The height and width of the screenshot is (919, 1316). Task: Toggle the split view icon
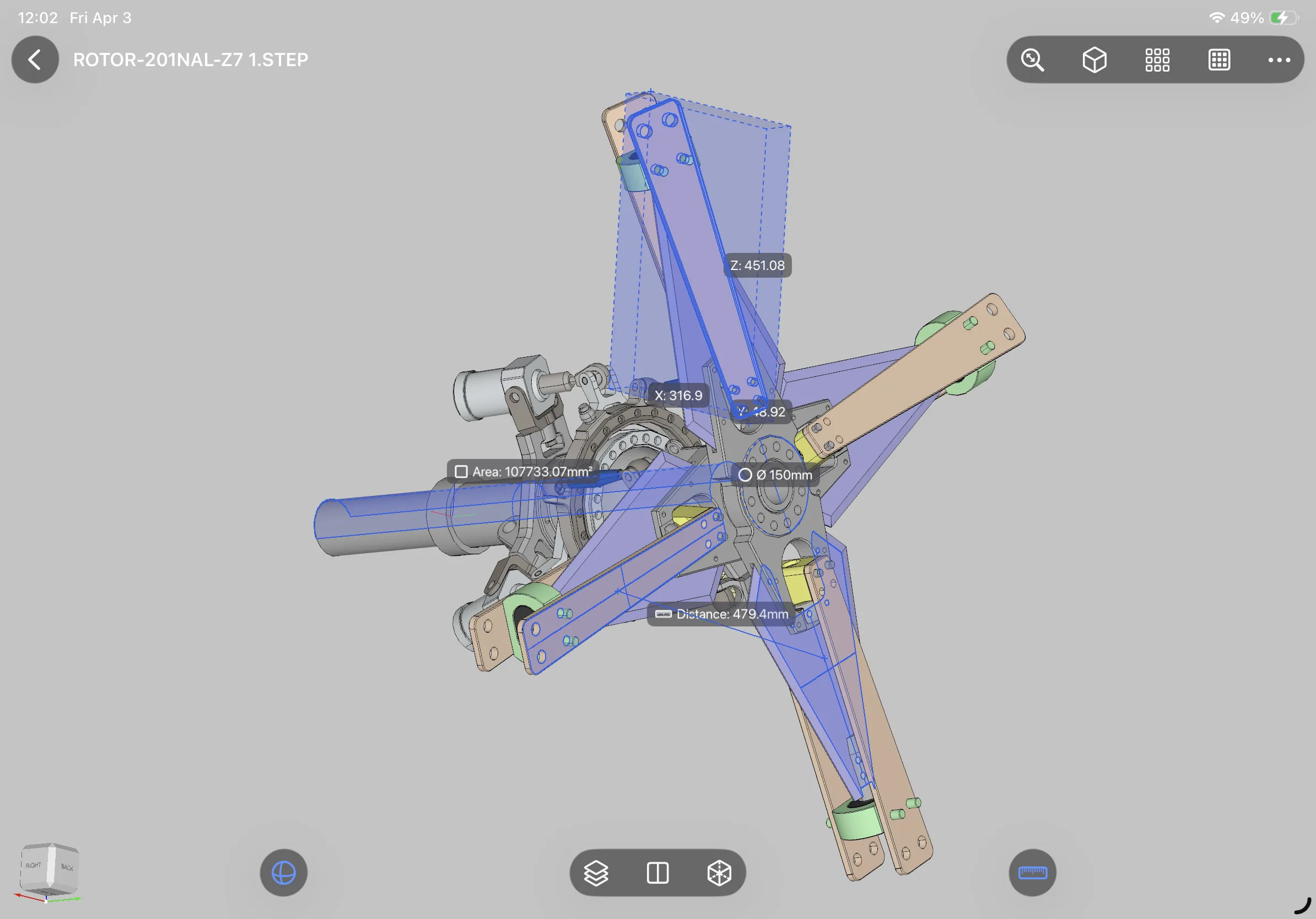pos(657,873)
